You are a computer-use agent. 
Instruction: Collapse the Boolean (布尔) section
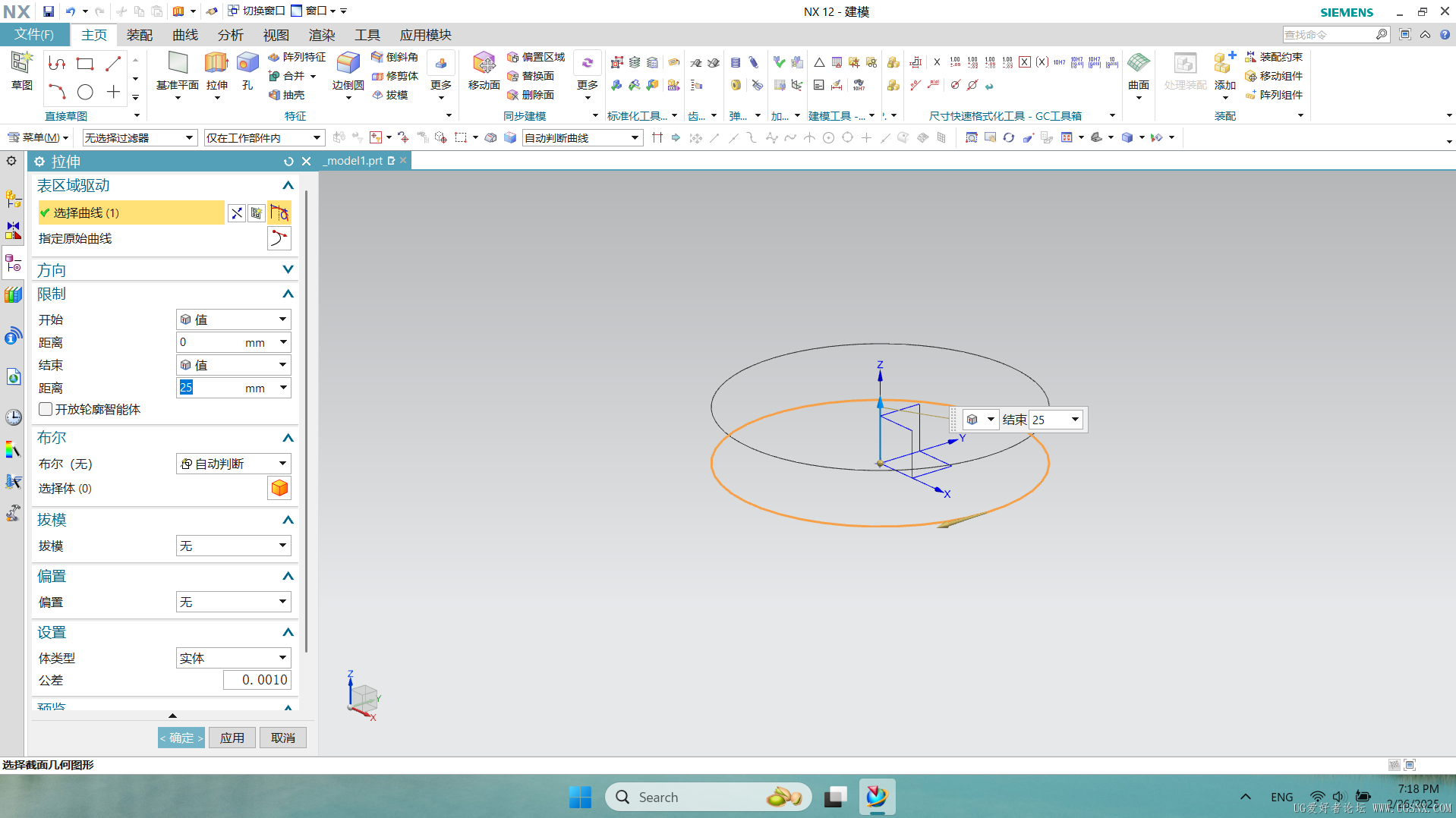[288, 438]
